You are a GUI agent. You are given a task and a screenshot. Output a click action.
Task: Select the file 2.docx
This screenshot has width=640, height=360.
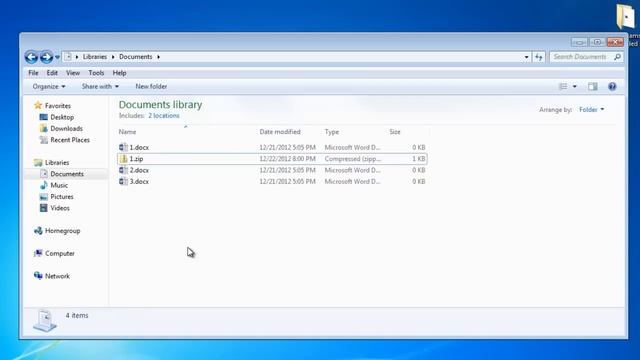139,170
